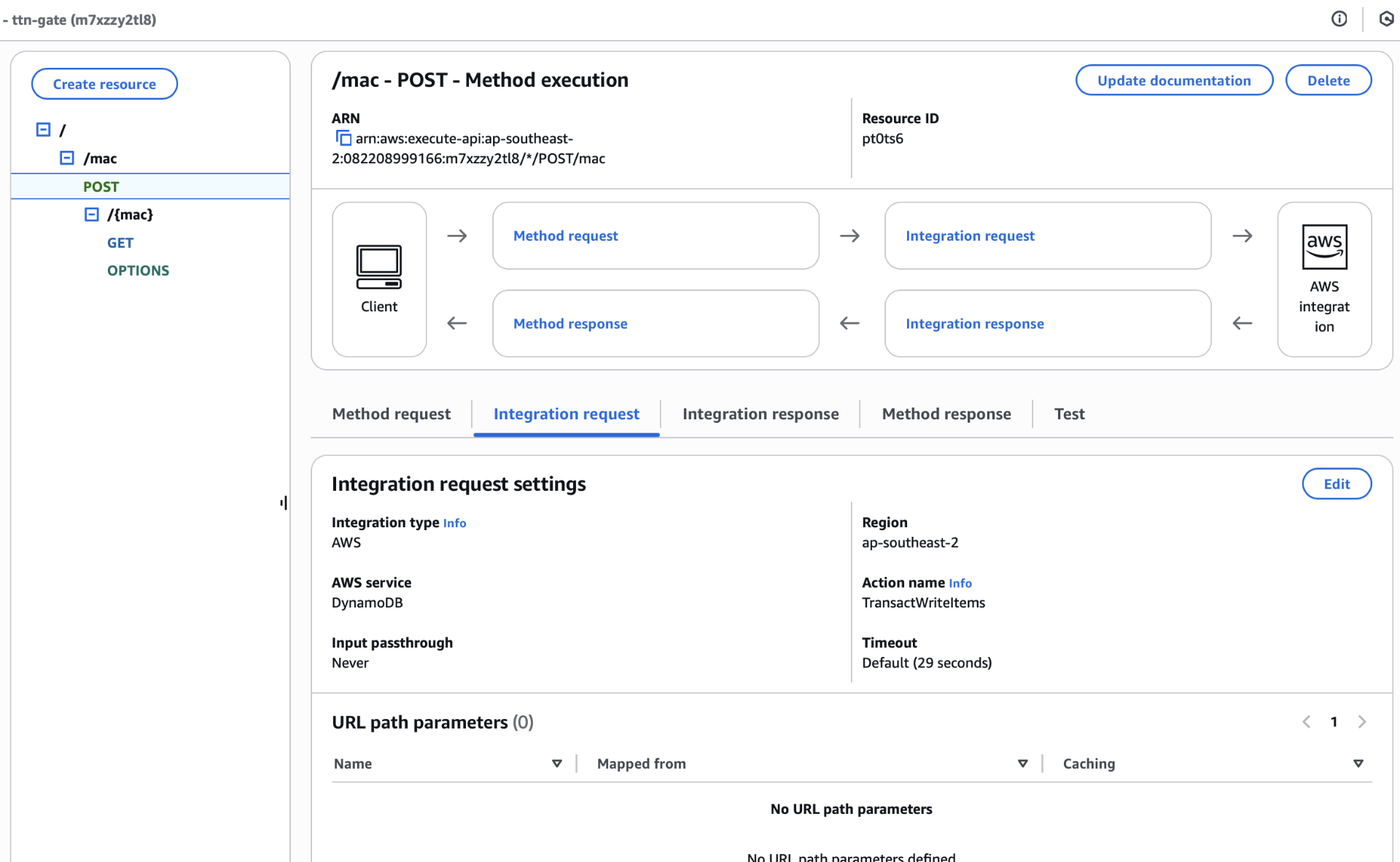Click the ttn-gate (m7xzzy2tl8) API title

[x=84, y=20]
